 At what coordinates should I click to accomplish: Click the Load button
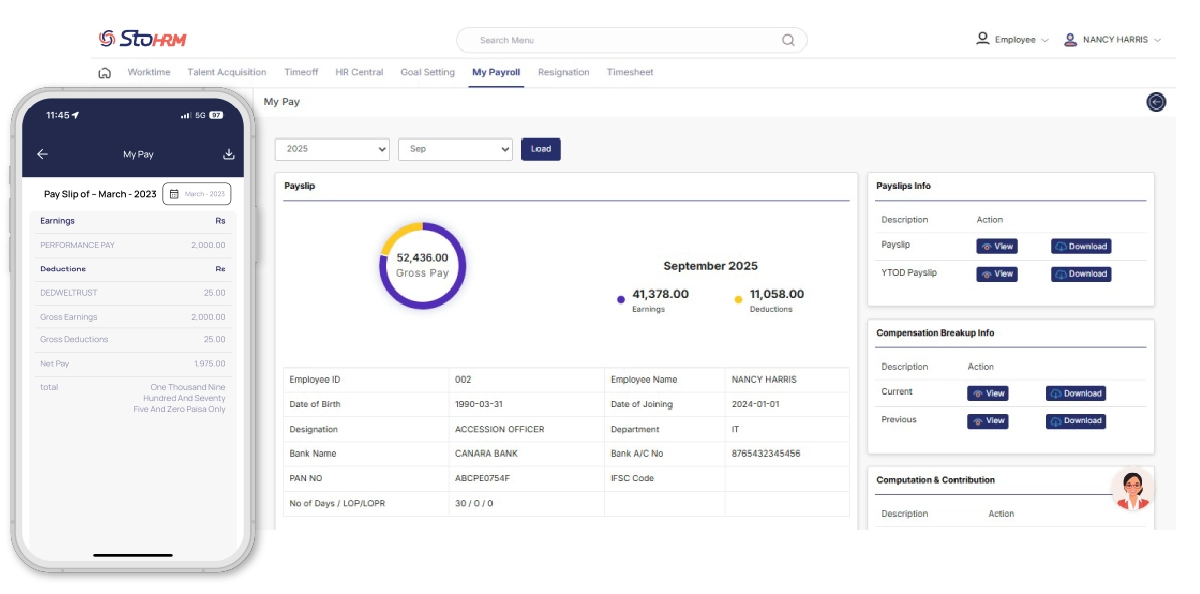click(x=541, y=149)
